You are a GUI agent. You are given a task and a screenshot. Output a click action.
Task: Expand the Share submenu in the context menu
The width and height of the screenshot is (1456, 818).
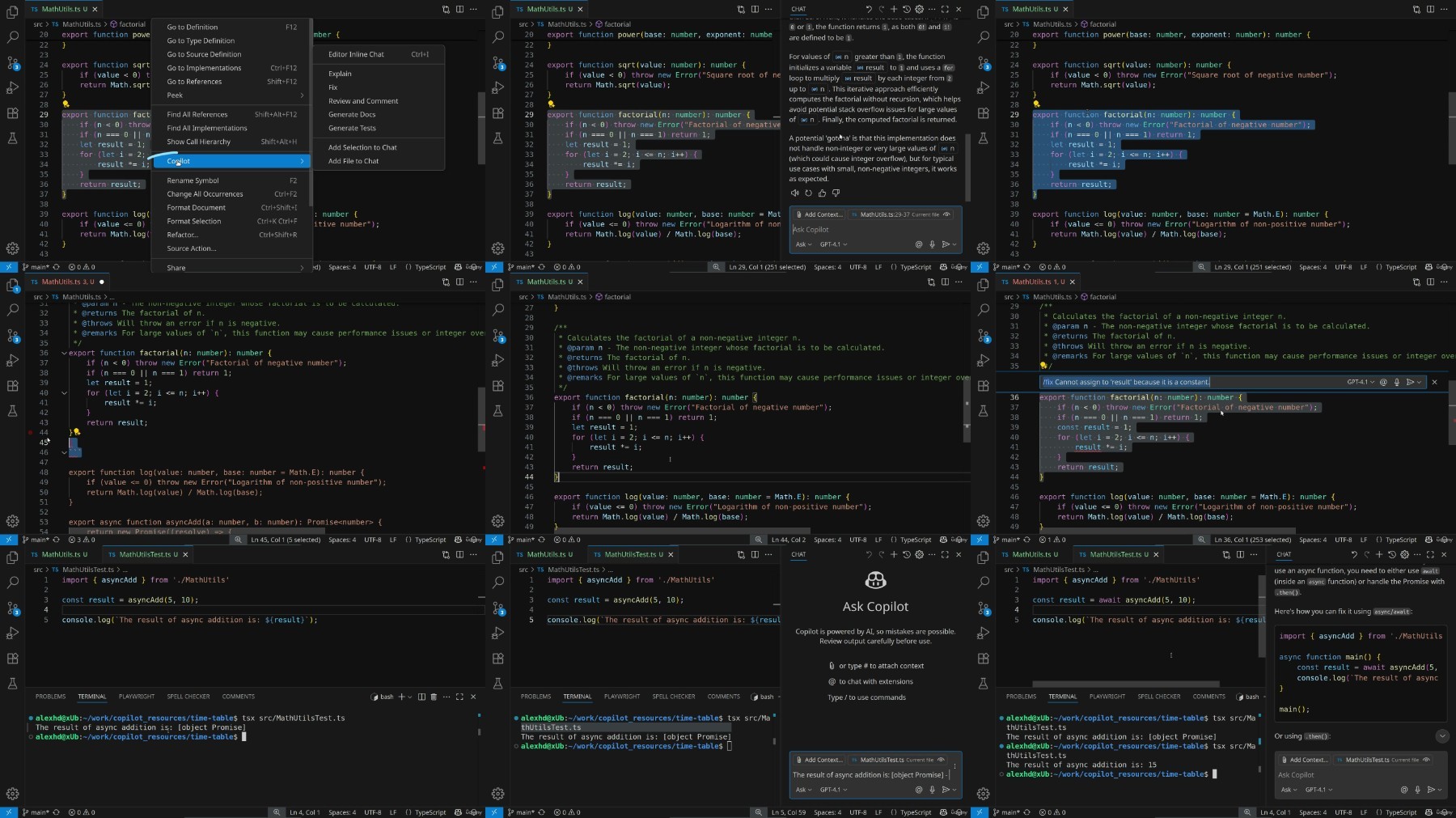(x=232, y=268)
